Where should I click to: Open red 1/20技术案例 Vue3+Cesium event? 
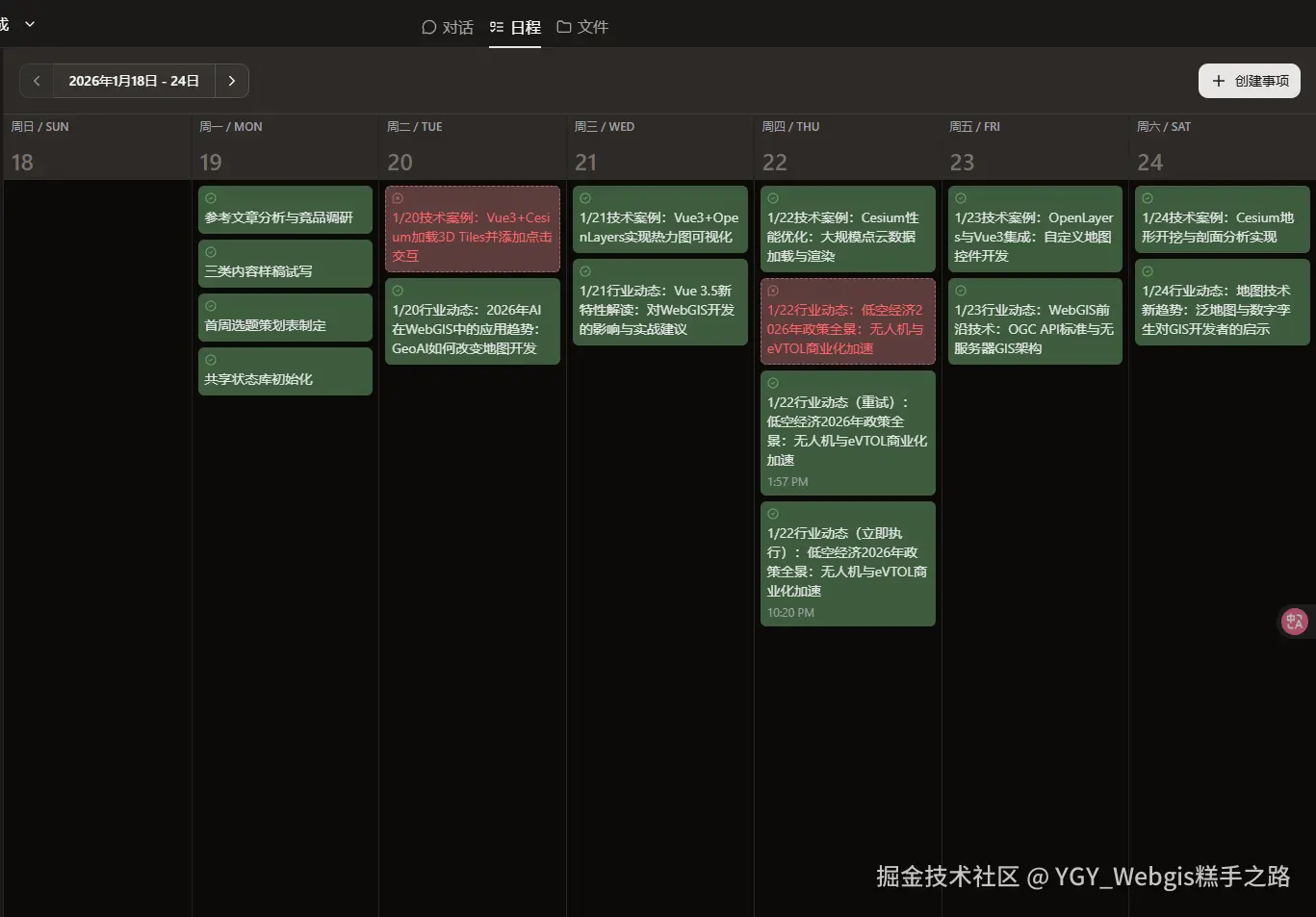(x=473, y=229)
